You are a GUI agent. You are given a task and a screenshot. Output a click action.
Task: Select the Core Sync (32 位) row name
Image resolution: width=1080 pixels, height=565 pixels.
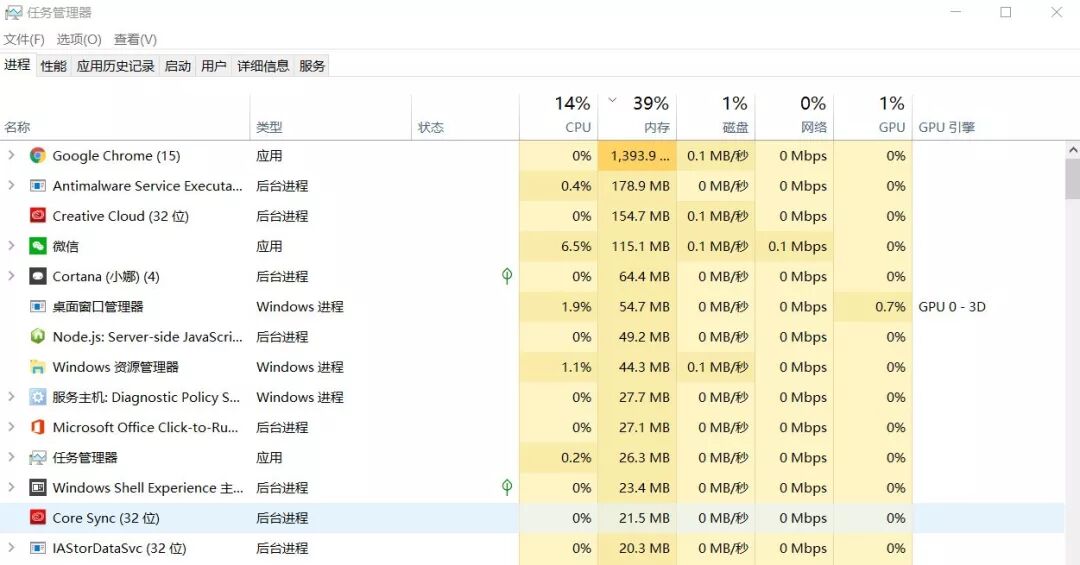(x=106, y=518)
